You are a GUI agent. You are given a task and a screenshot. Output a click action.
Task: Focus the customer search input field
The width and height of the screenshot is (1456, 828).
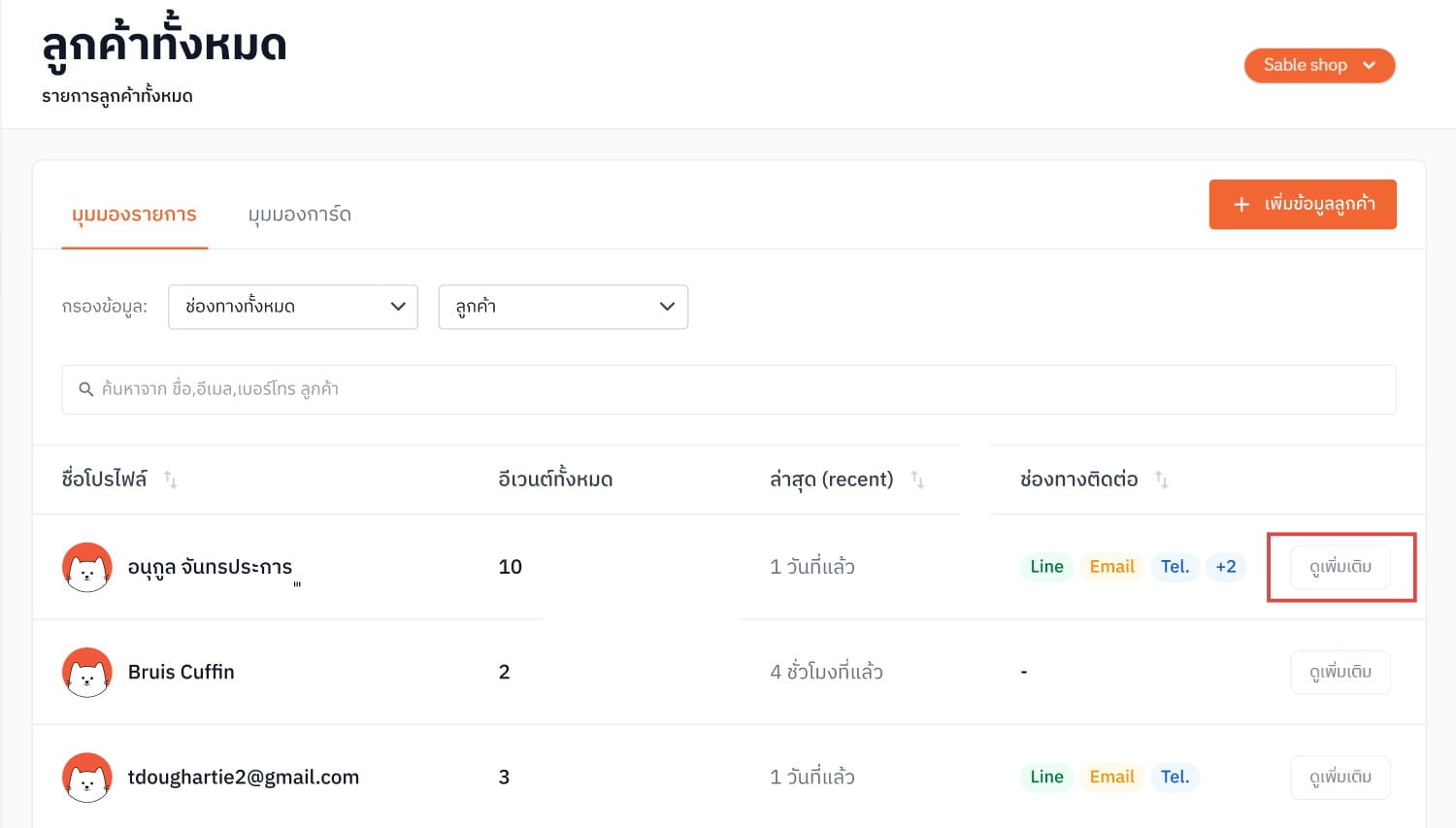(729, 389)
